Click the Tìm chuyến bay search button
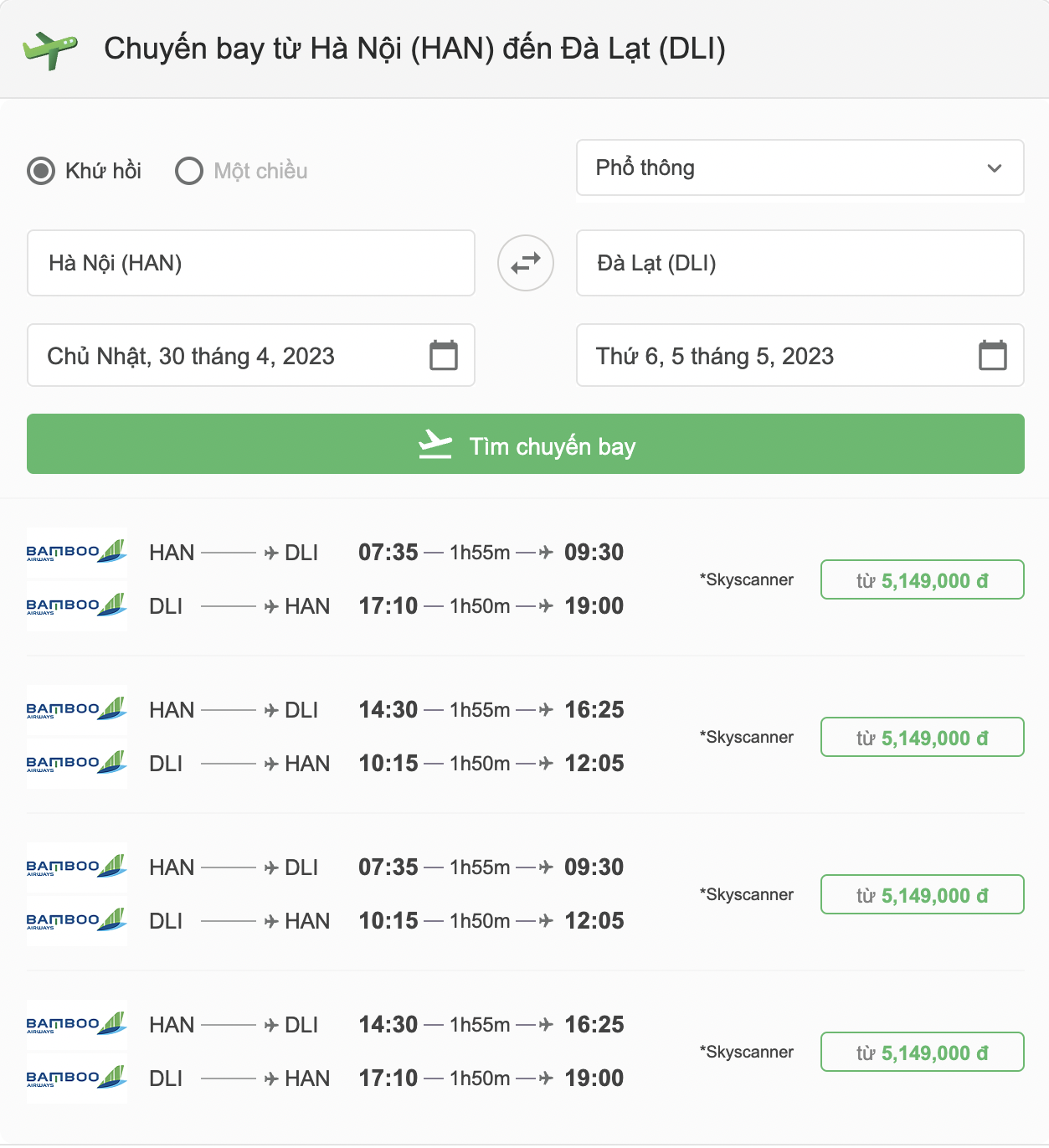The image size is (1049, 1148). [526, 444]
